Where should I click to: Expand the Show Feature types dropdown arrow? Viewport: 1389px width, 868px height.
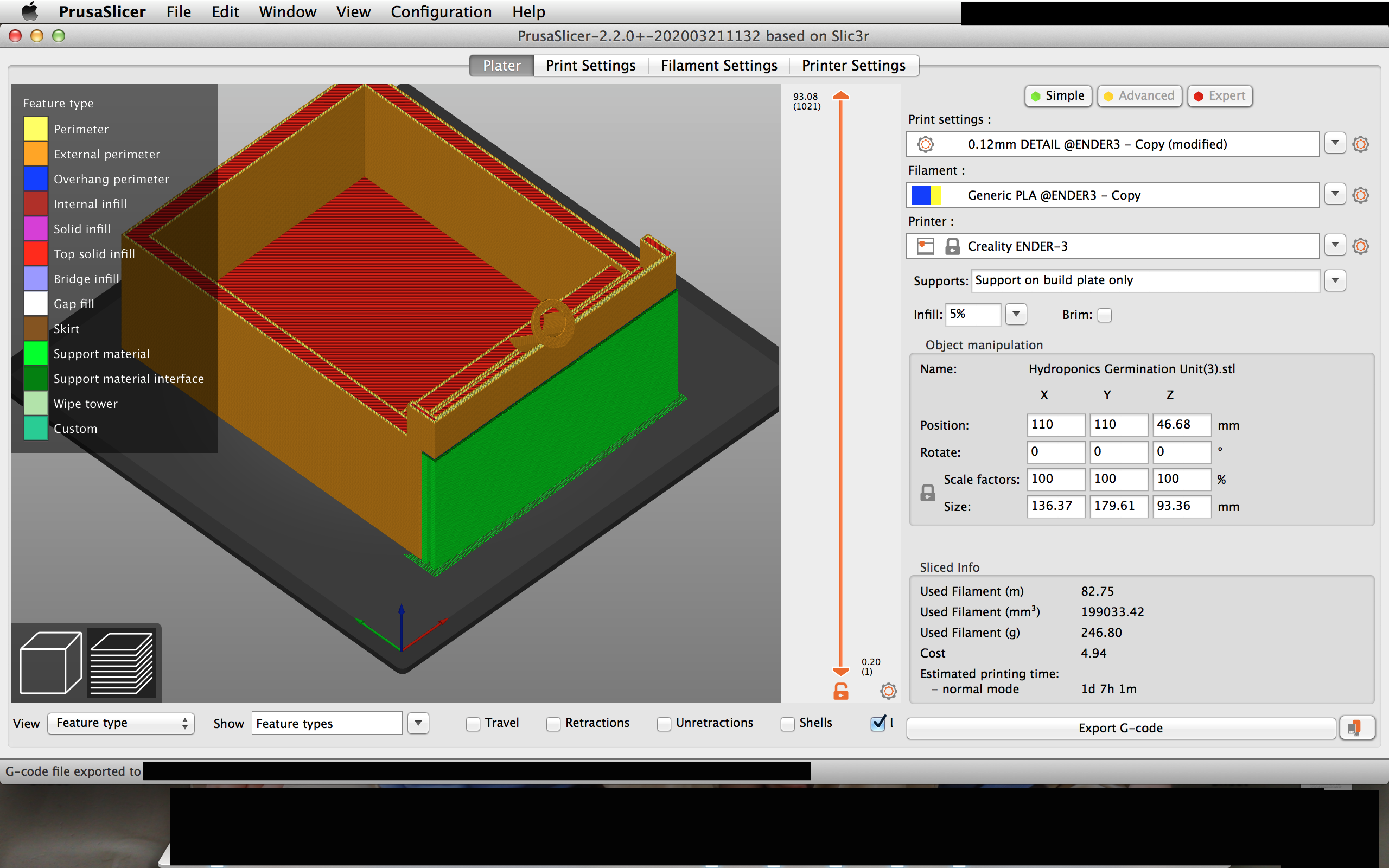coord(418,723)
